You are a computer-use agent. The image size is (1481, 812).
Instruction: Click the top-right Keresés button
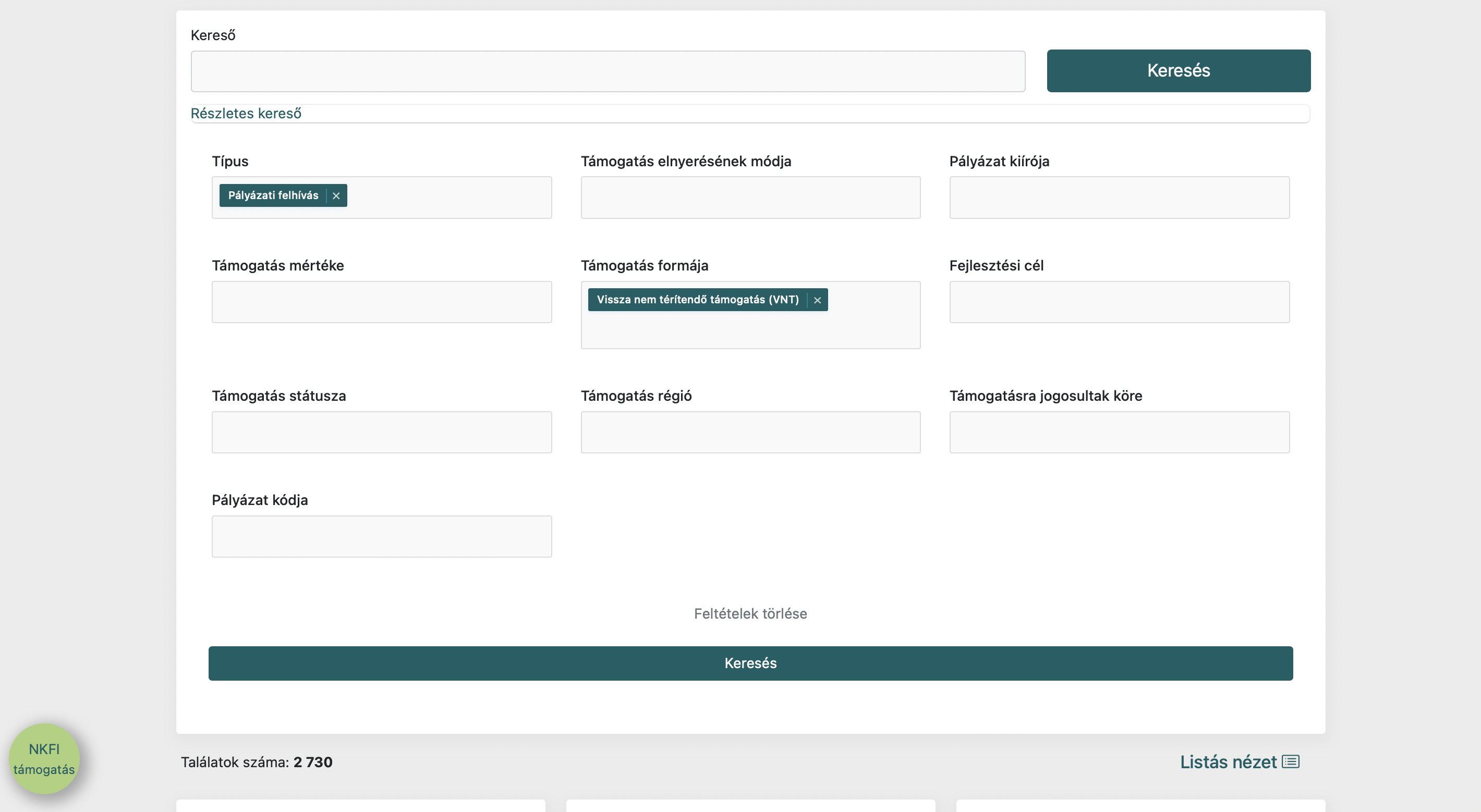click(1178, 71)
